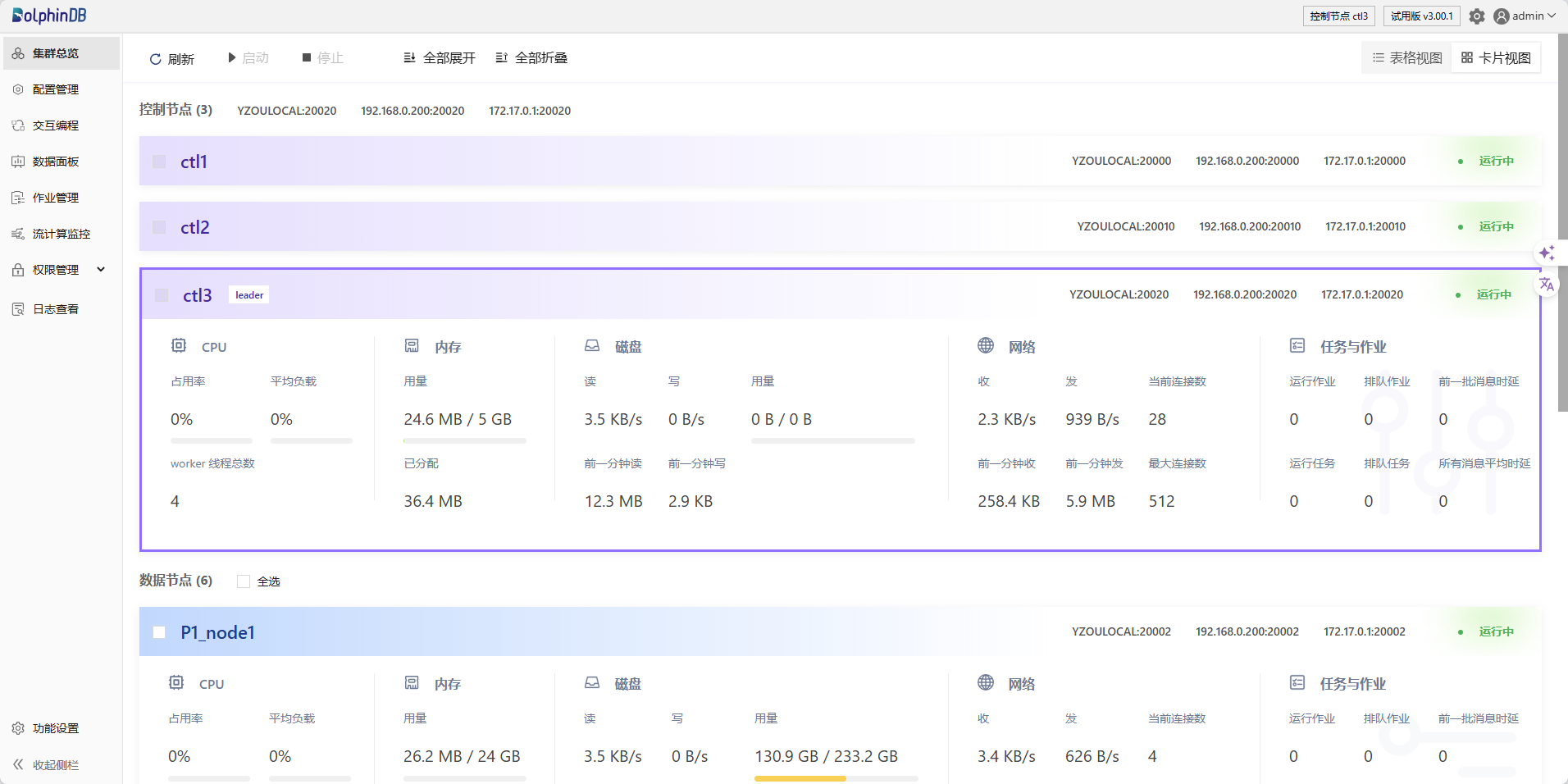This screenshot has height=784, width=1568.
Task: Click the refresh icon in toolbar
Action: pyautogui.click(x=156, y=59)
